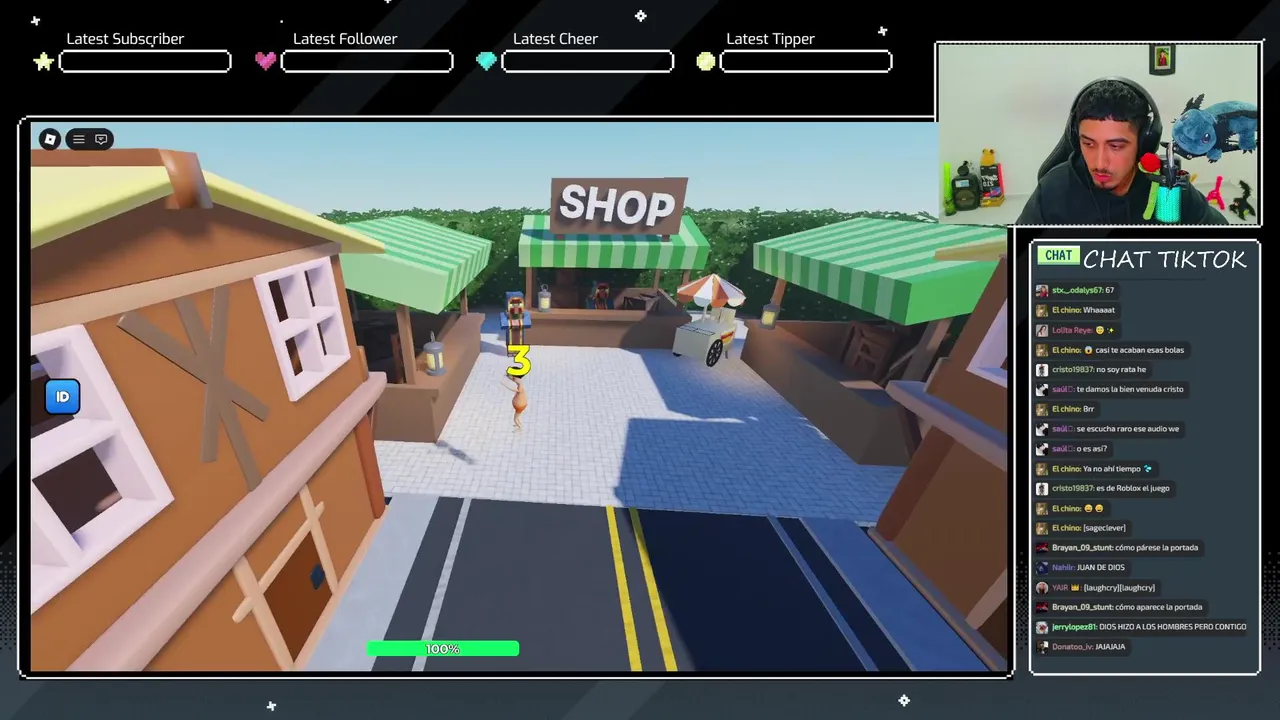1280x720 pixels.
Task: Click the empty Latest Tipper field
Action: (x=806, y=62)
